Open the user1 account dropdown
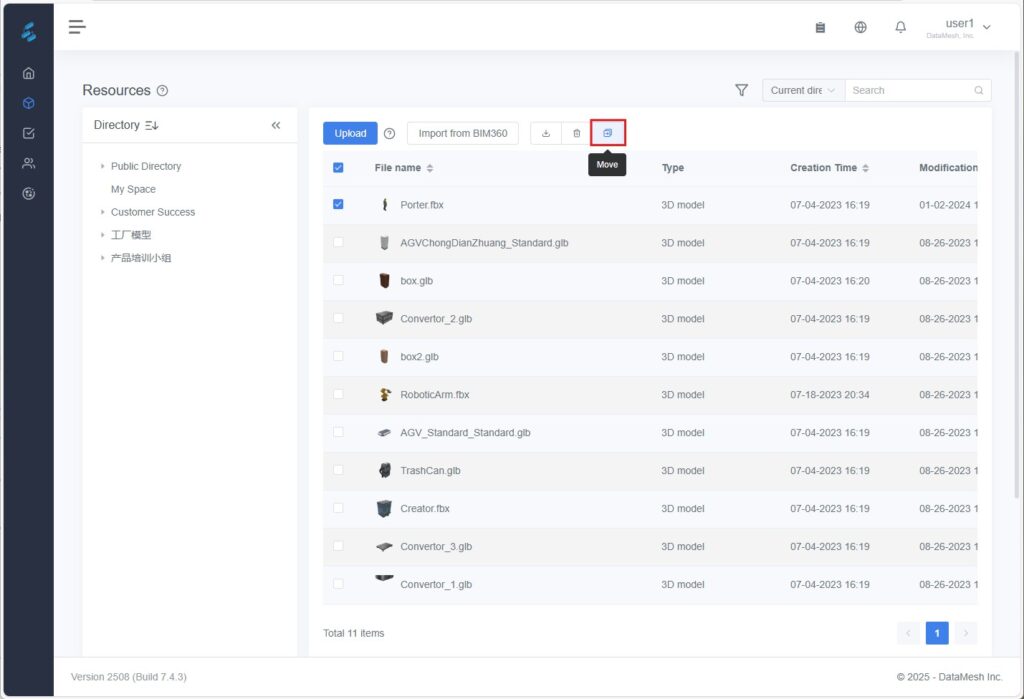 tap(966, 27)
